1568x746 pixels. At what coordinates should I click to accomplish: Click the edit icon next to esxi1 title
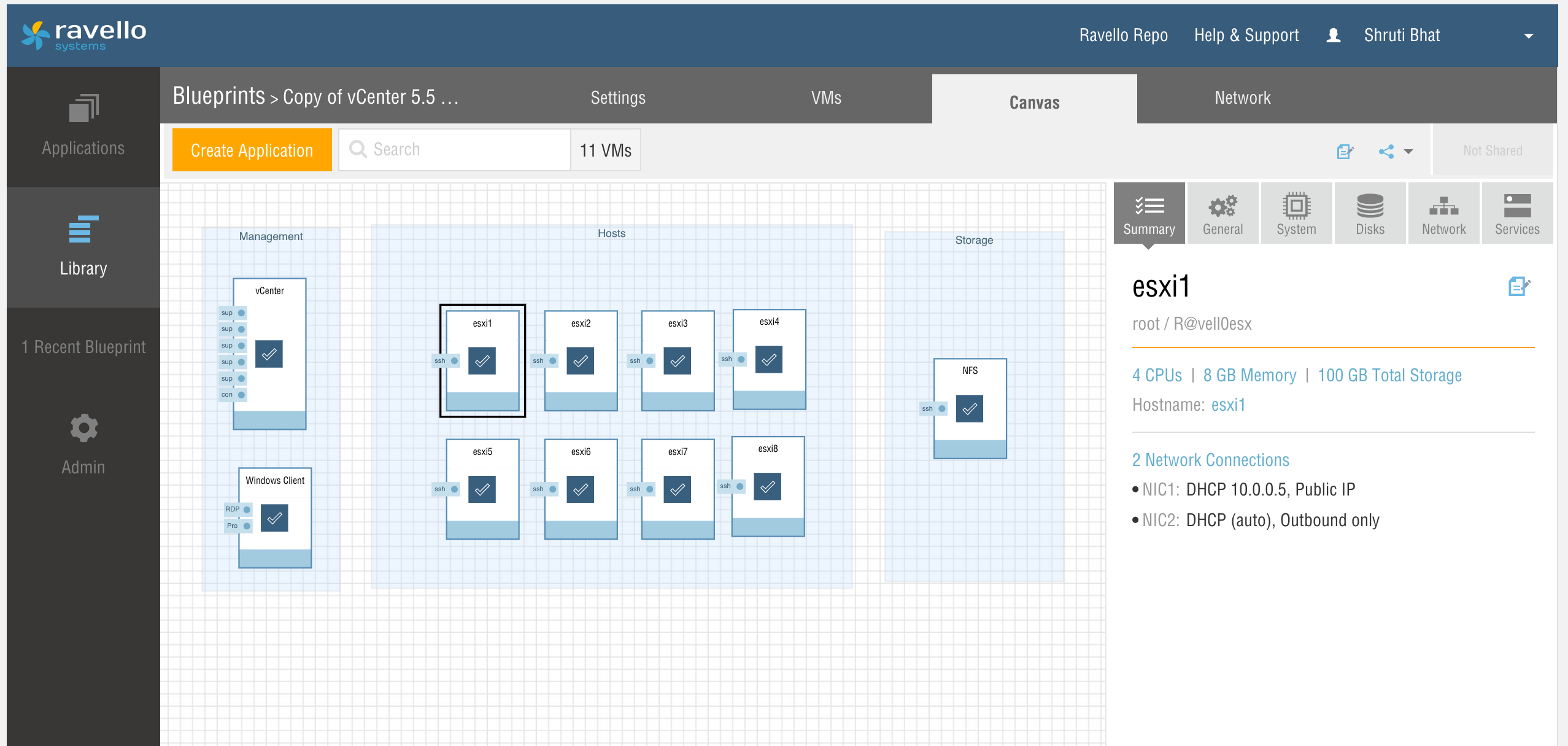pyautogui.click(x=1519, y=286)
